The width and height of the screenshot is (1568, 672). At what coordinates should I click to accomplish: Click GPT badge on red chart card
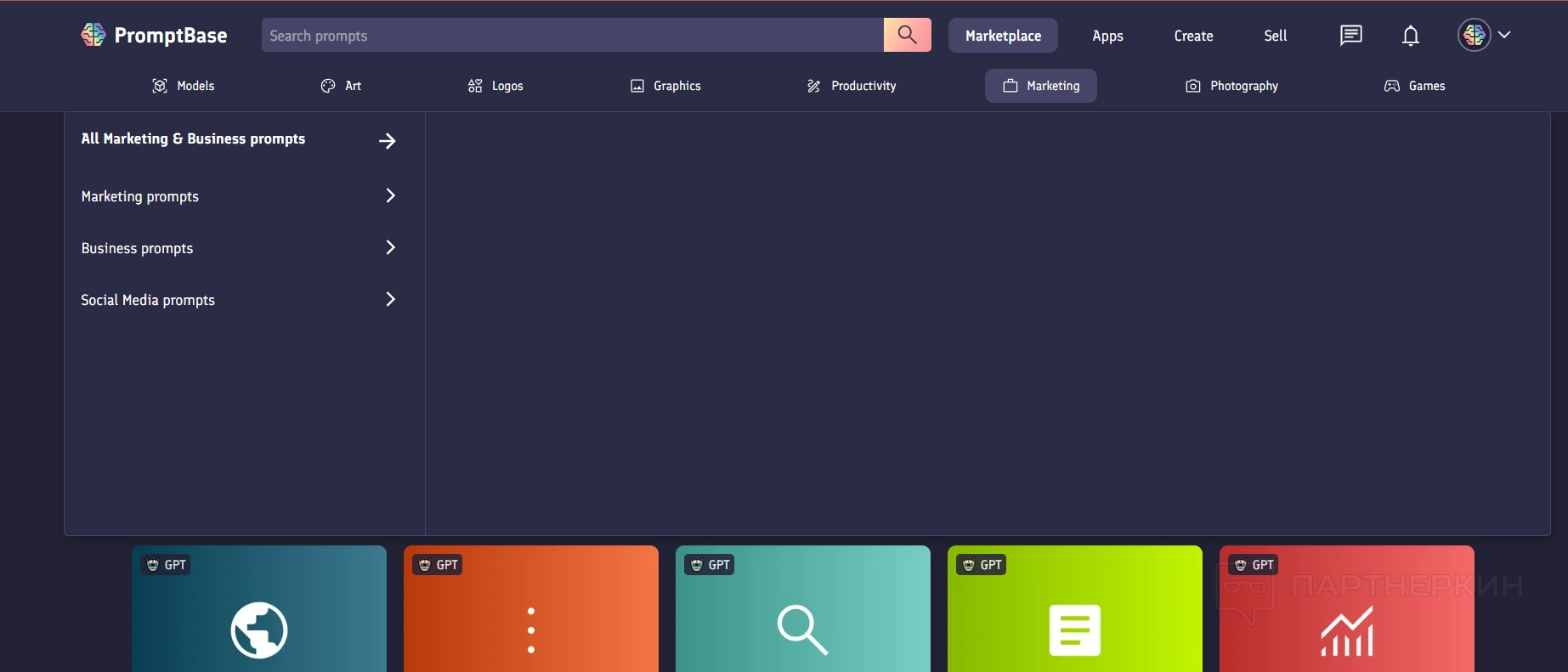(x=1254, y=565)
